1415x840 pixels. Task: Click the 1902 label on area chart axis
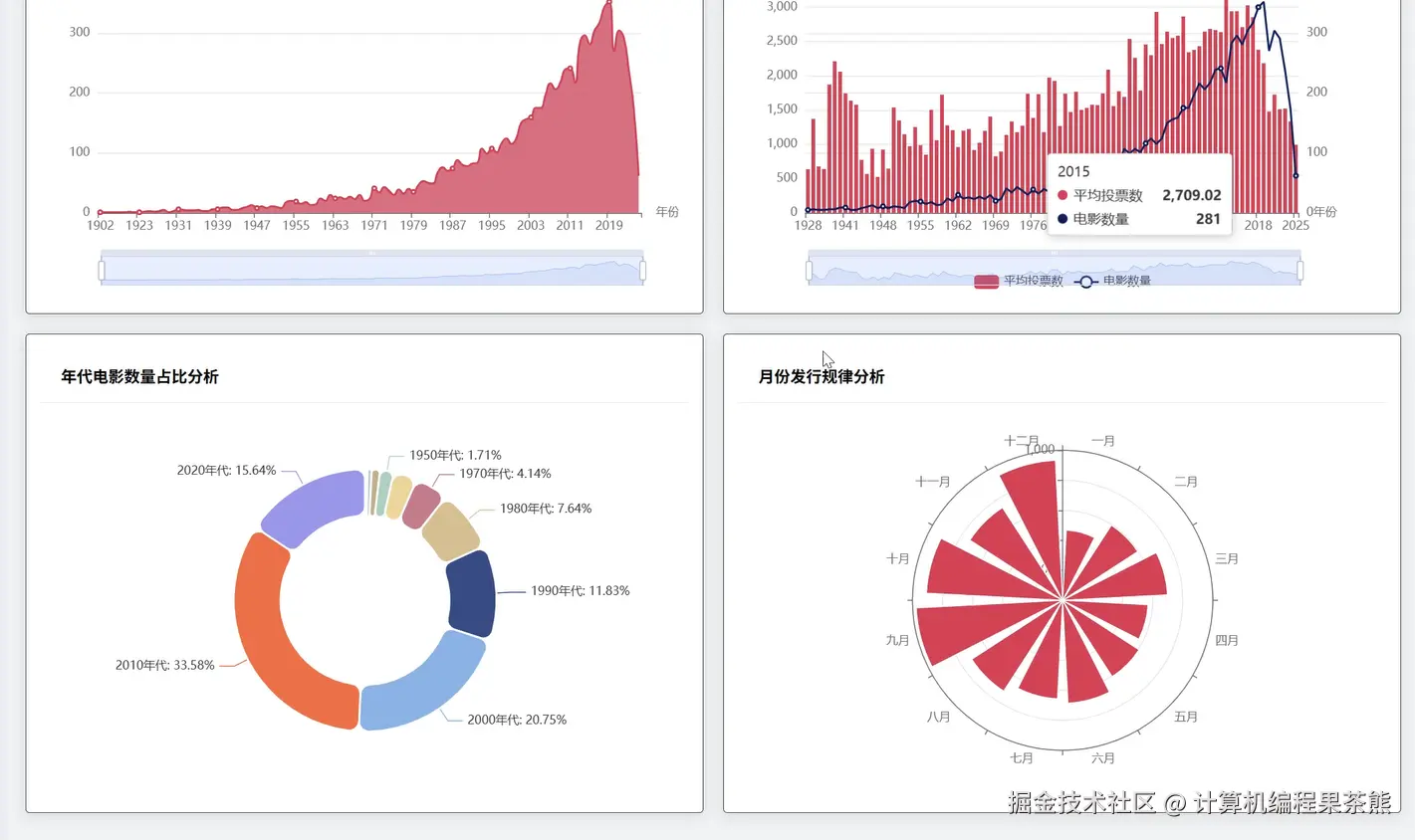[100, 225]
